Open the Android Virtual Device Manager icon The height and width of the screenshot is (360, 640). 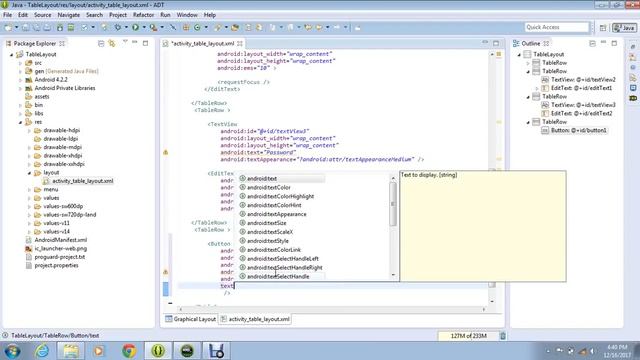click(71, 27)
